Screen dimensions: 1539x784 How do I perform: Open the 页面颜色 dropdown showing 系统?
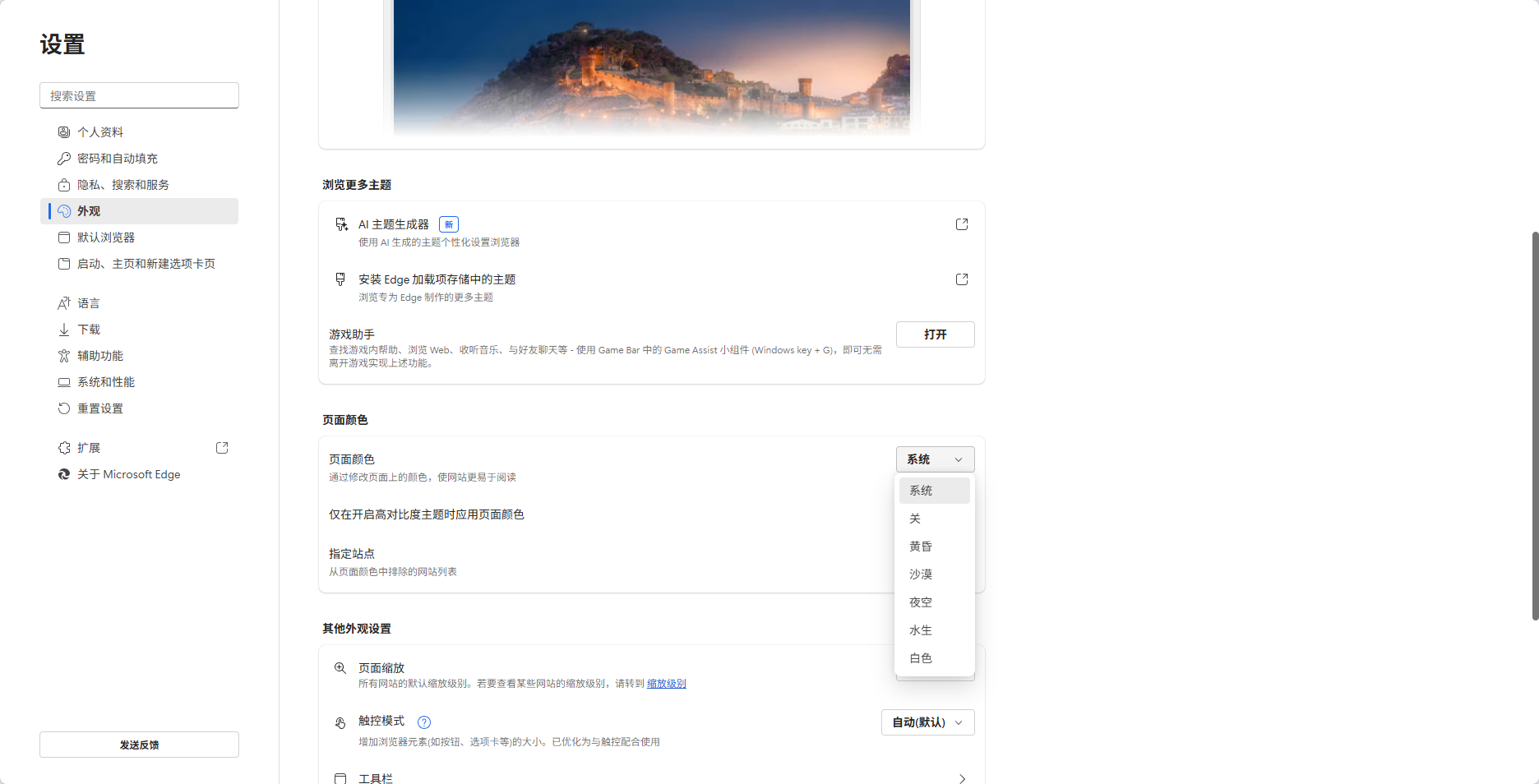934,459
